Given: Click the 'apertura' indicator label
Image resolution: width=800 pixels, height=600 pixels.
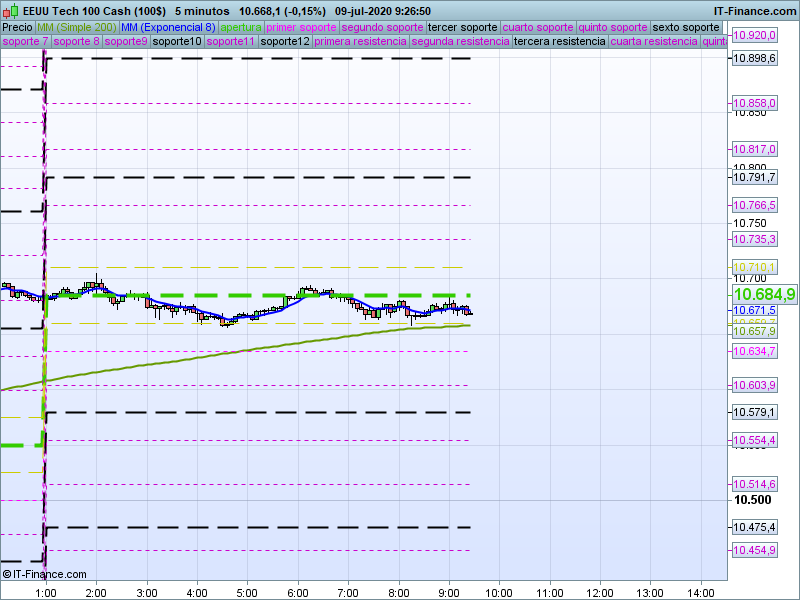Looking at the screenshot, I should (x=241, y=27).
